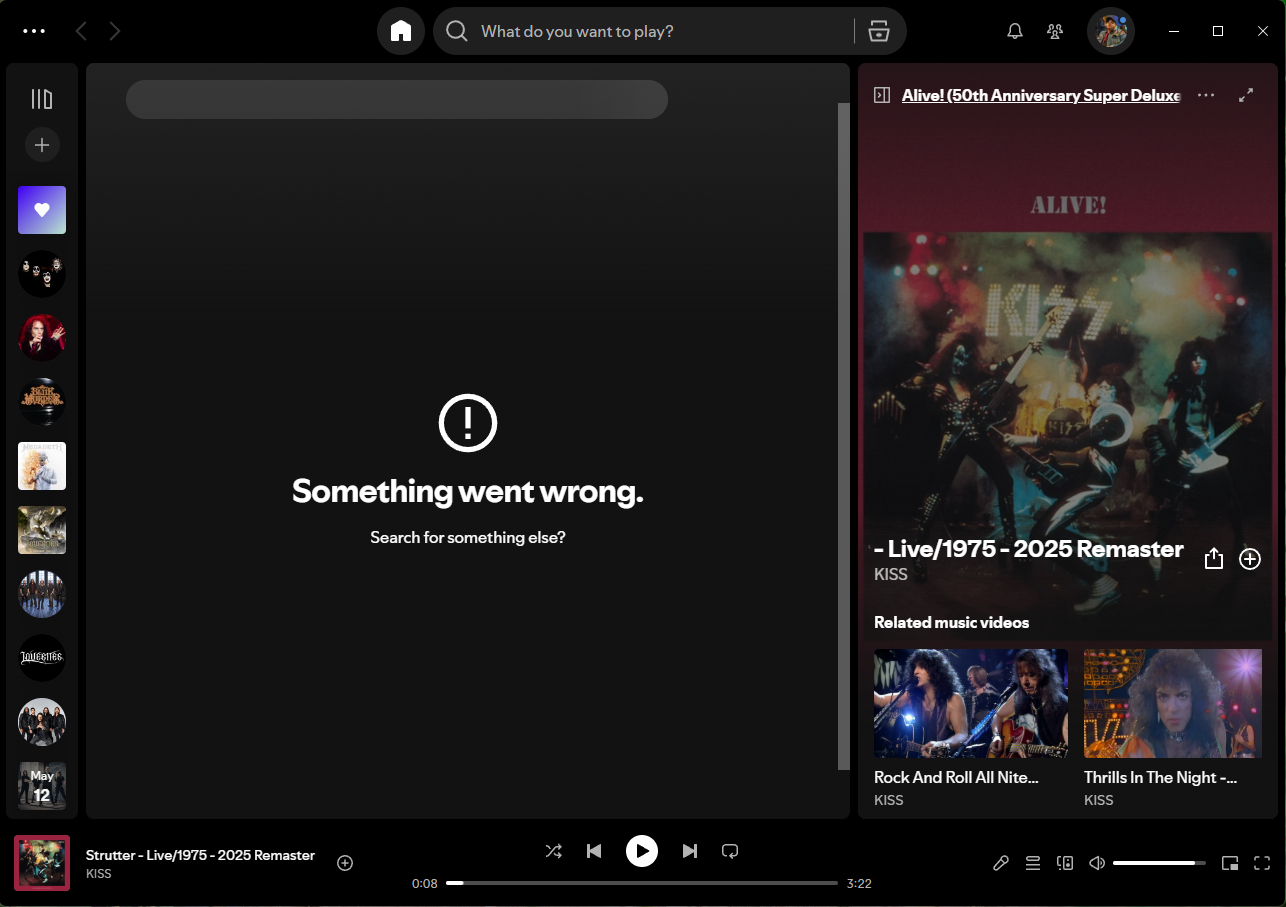The width and height of the screenshot is (1286, 907).
Task: Add Strutter to a playlist
Action: [345, 862]
